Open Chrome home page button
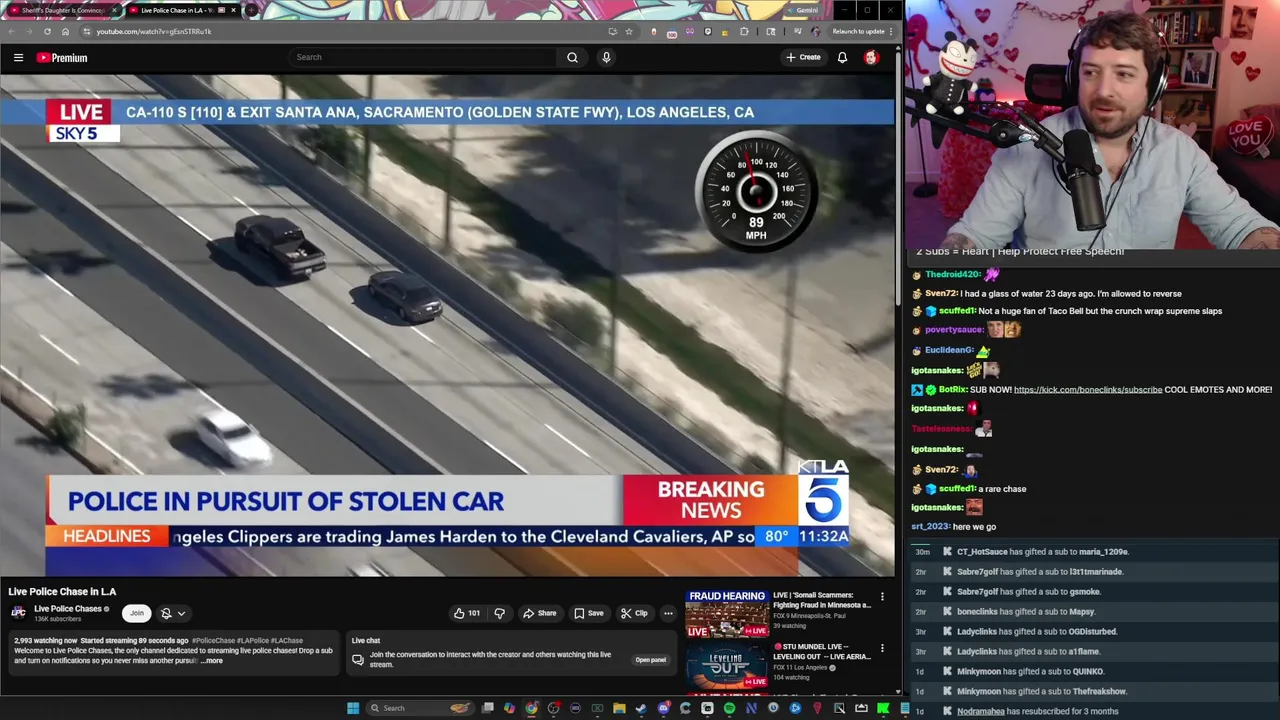 [65, 31]
